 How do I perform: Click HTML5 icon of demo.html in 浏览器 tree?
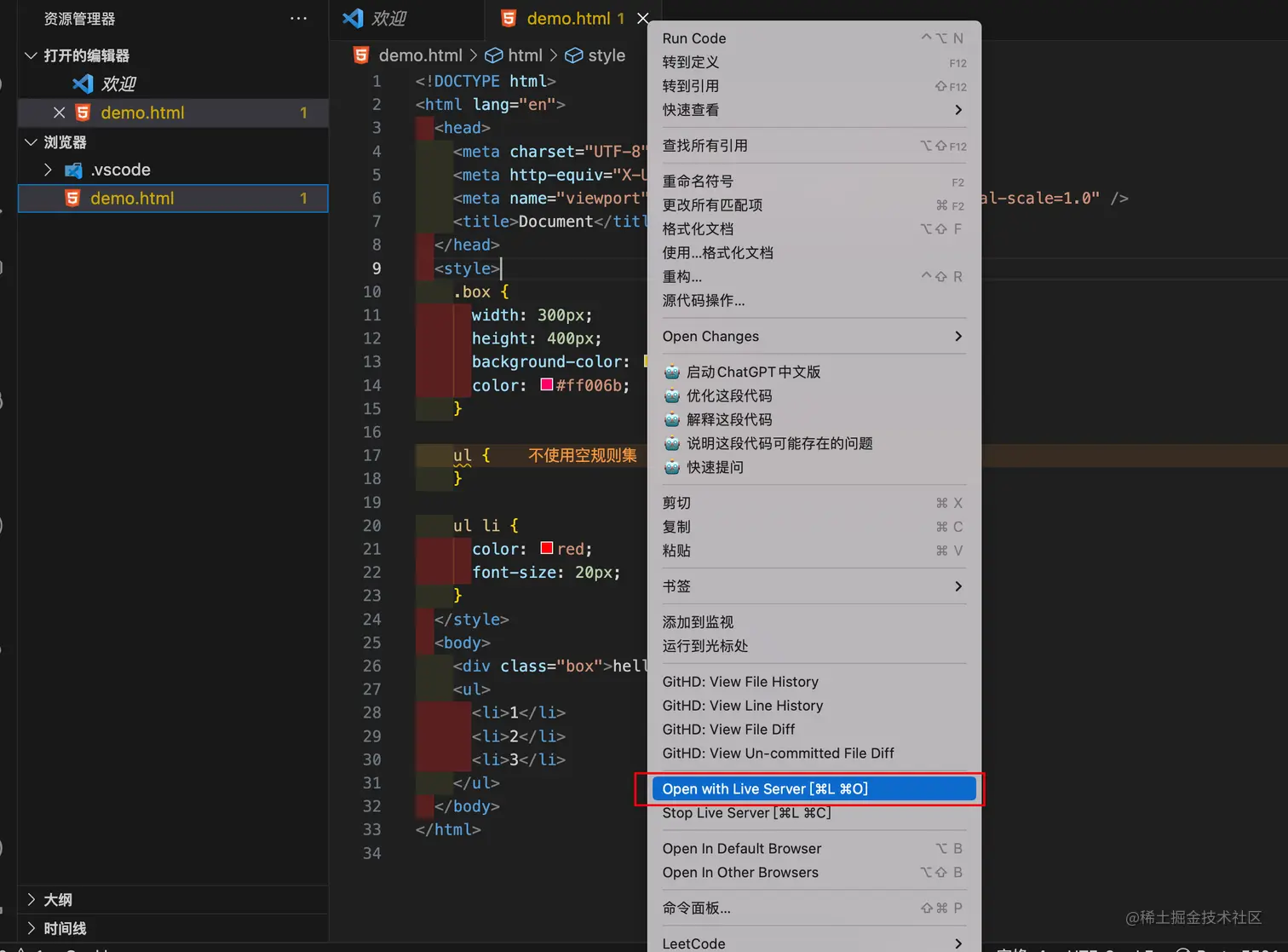pyautogui.click(x=72, y=198)
